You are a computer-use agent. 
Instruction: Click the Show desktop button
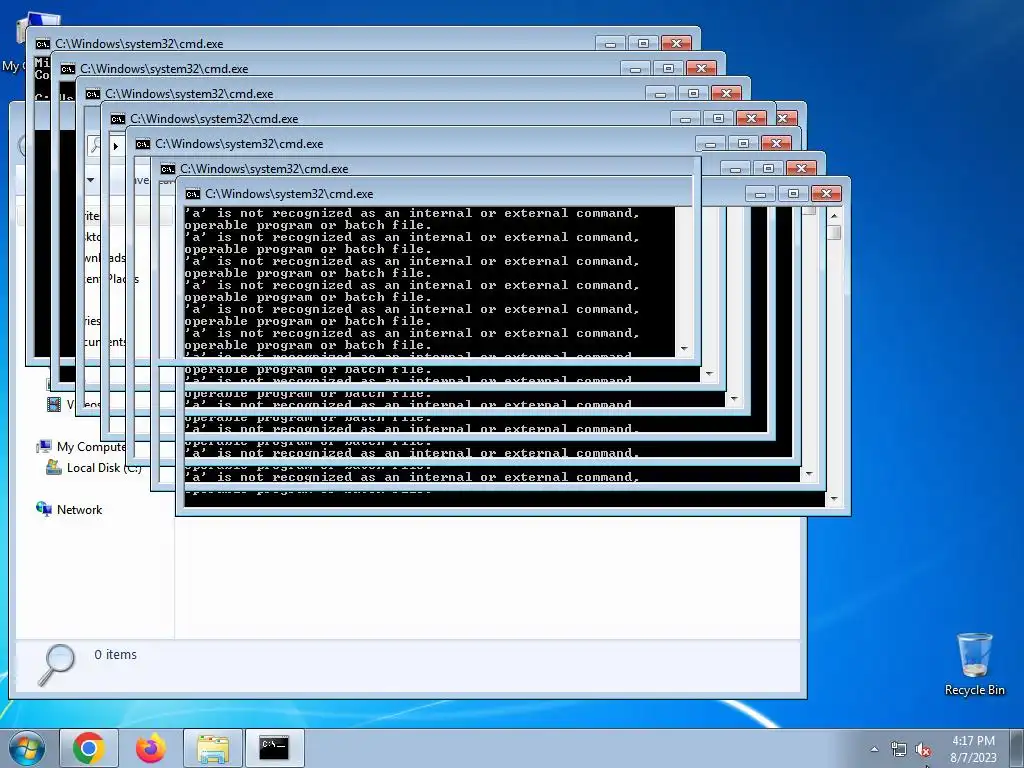pos(1017,748)
